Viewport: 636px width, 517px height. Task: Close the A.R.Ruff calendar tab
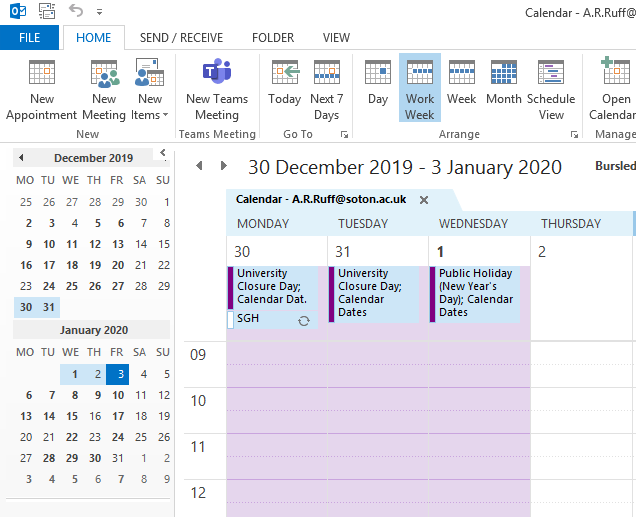tap(424, 200)
